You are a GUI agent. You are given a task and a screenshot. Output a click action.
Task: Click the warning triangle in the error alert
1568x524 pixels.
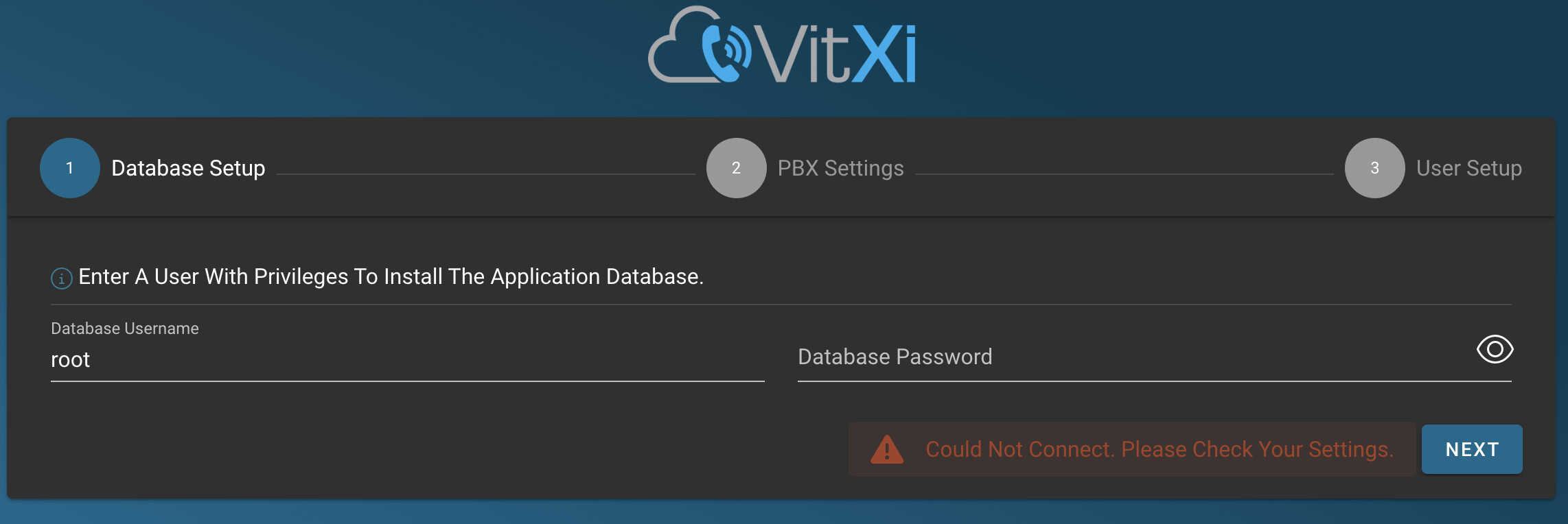tap(887, 450)
